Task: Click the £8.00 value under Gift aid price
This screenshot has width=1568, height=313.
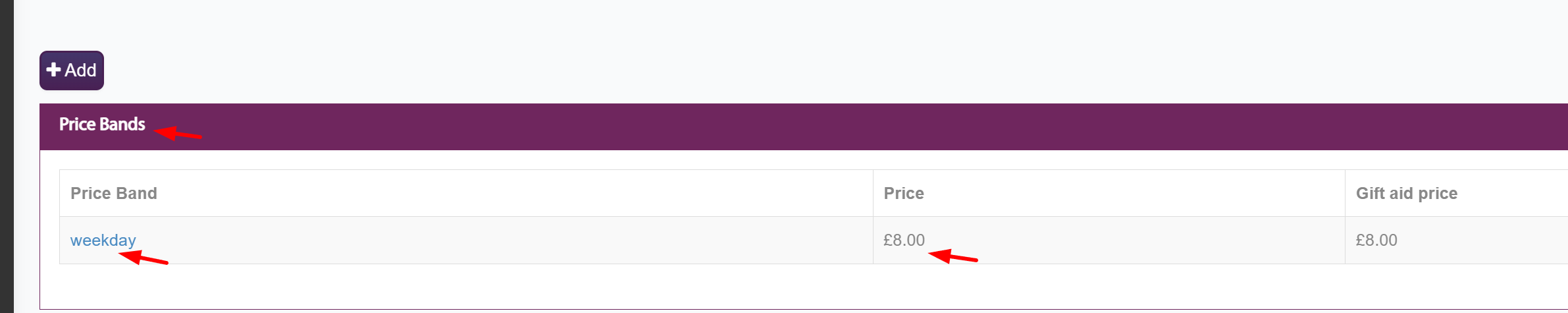Action: click(x=1376, y=241)
